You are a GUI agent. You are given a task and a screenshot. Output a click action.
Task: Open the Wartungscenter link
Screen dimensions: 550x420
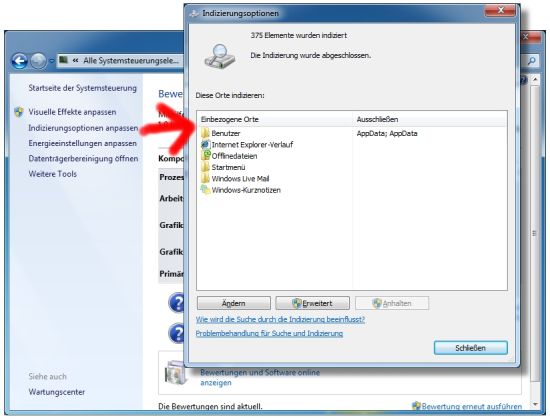click(56, 392)
